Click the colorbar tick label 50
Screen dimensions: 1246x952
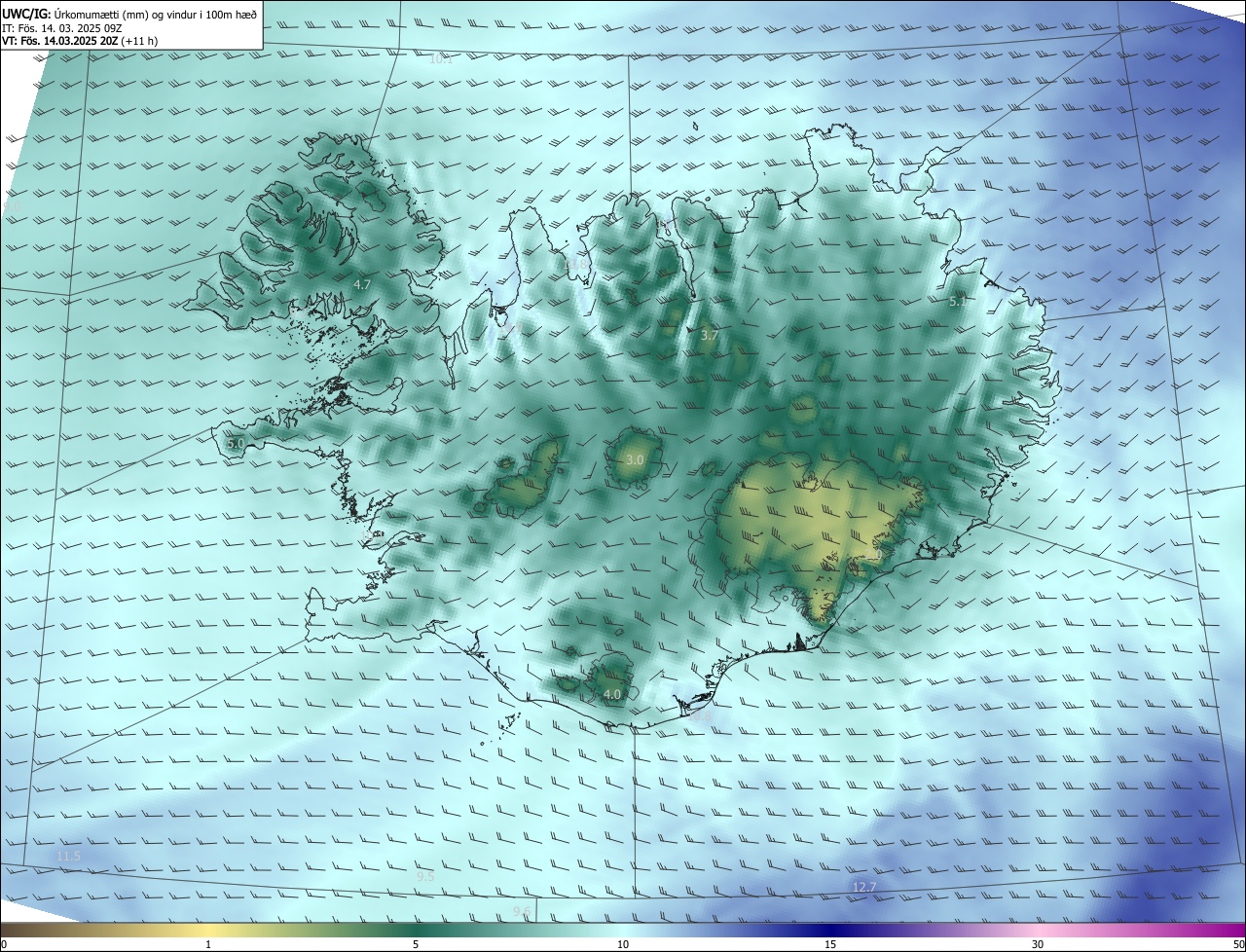(x=1237, y=944)
